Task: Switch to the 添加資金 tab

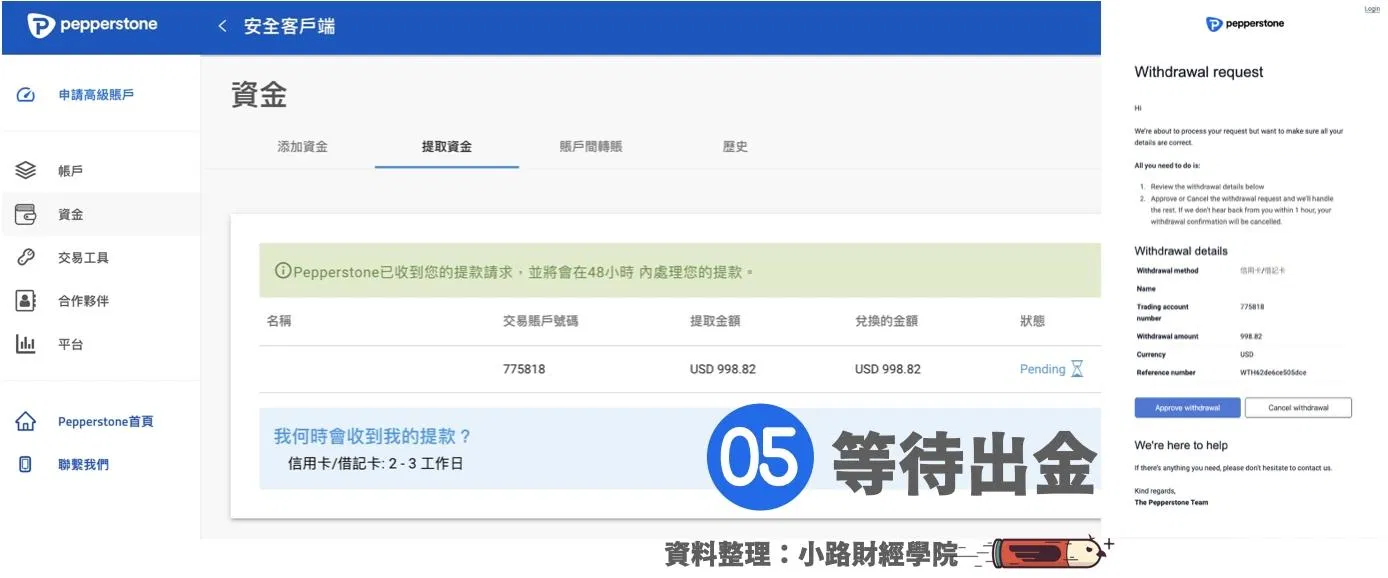Action: (302, 146)
